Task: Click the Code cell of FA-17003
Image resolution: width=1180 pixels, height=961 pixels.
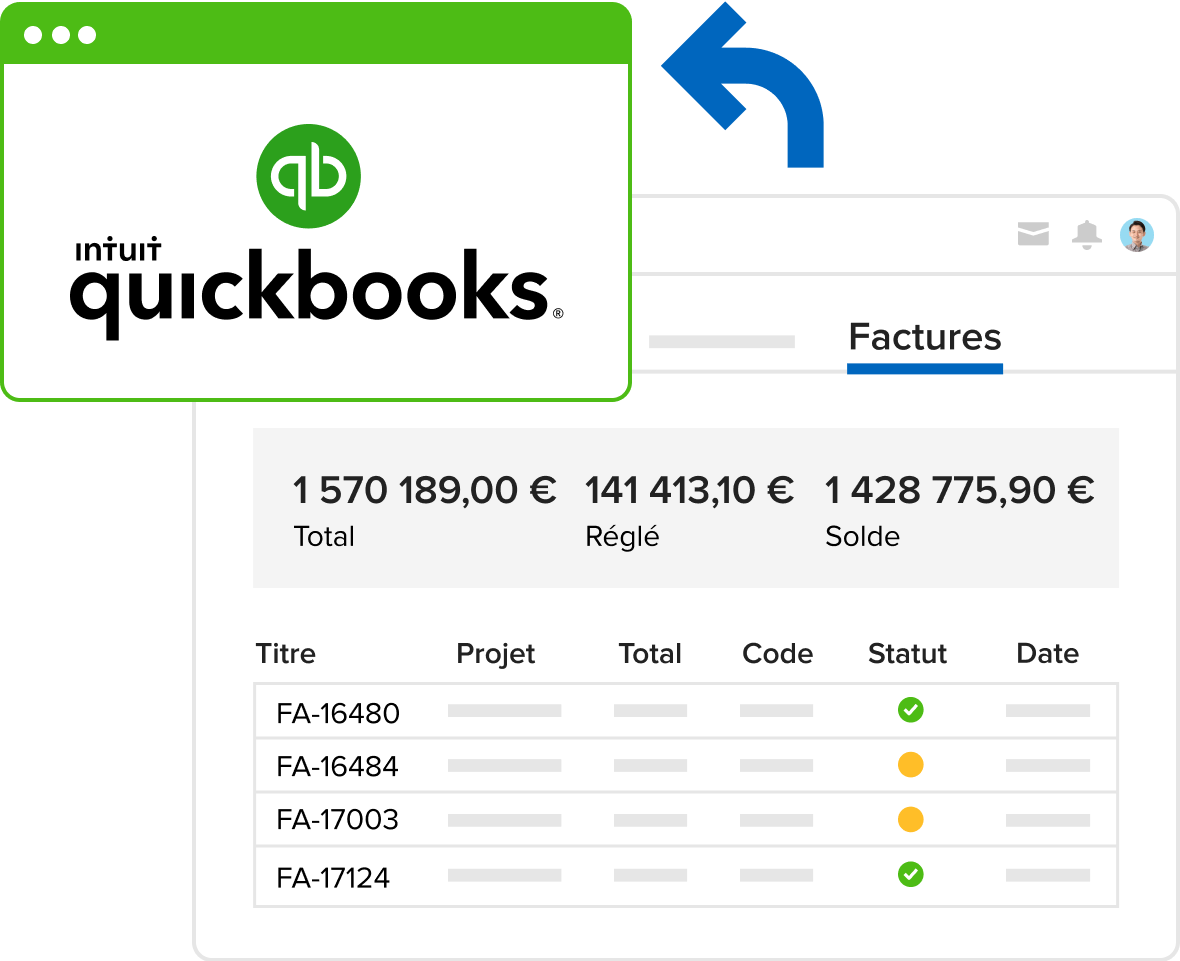Action: [x=776, y=820]
